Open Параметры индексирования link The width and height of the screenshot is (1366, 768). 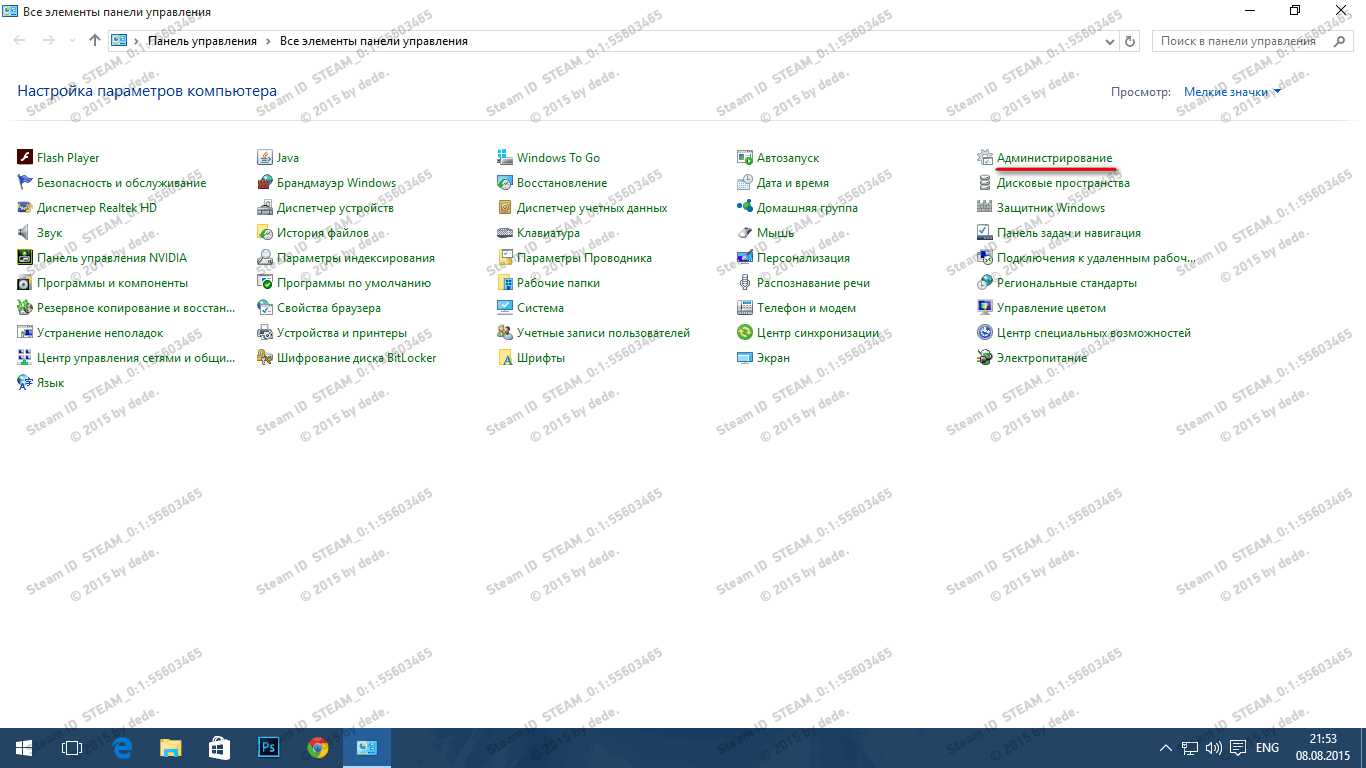[x=356, y=258]
